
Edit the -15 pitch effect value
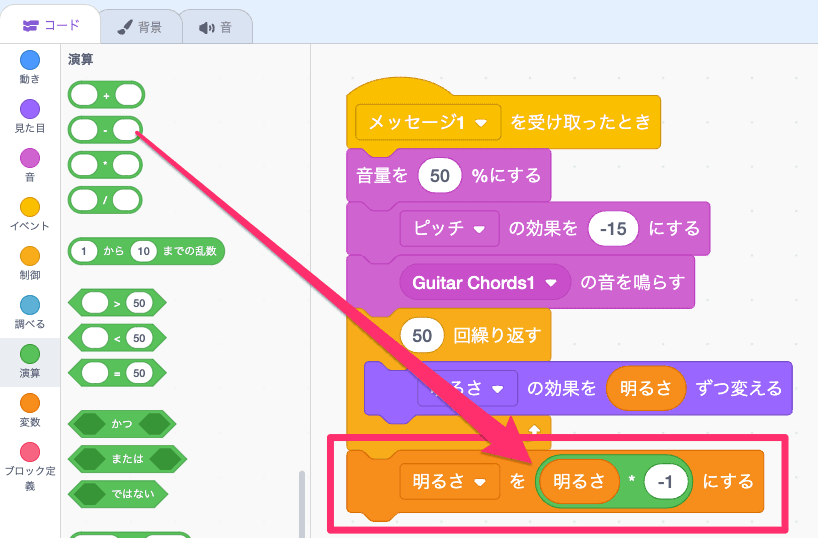pos(613,229)
